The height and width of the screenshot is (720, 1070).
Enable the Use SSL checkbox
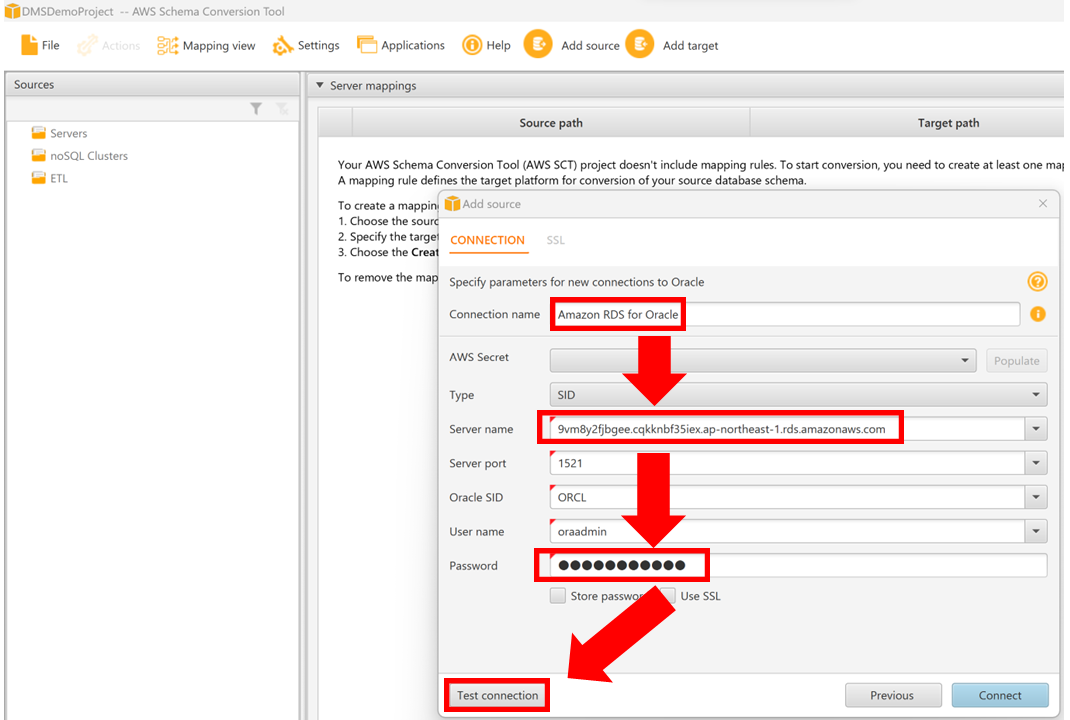point(668,596)
